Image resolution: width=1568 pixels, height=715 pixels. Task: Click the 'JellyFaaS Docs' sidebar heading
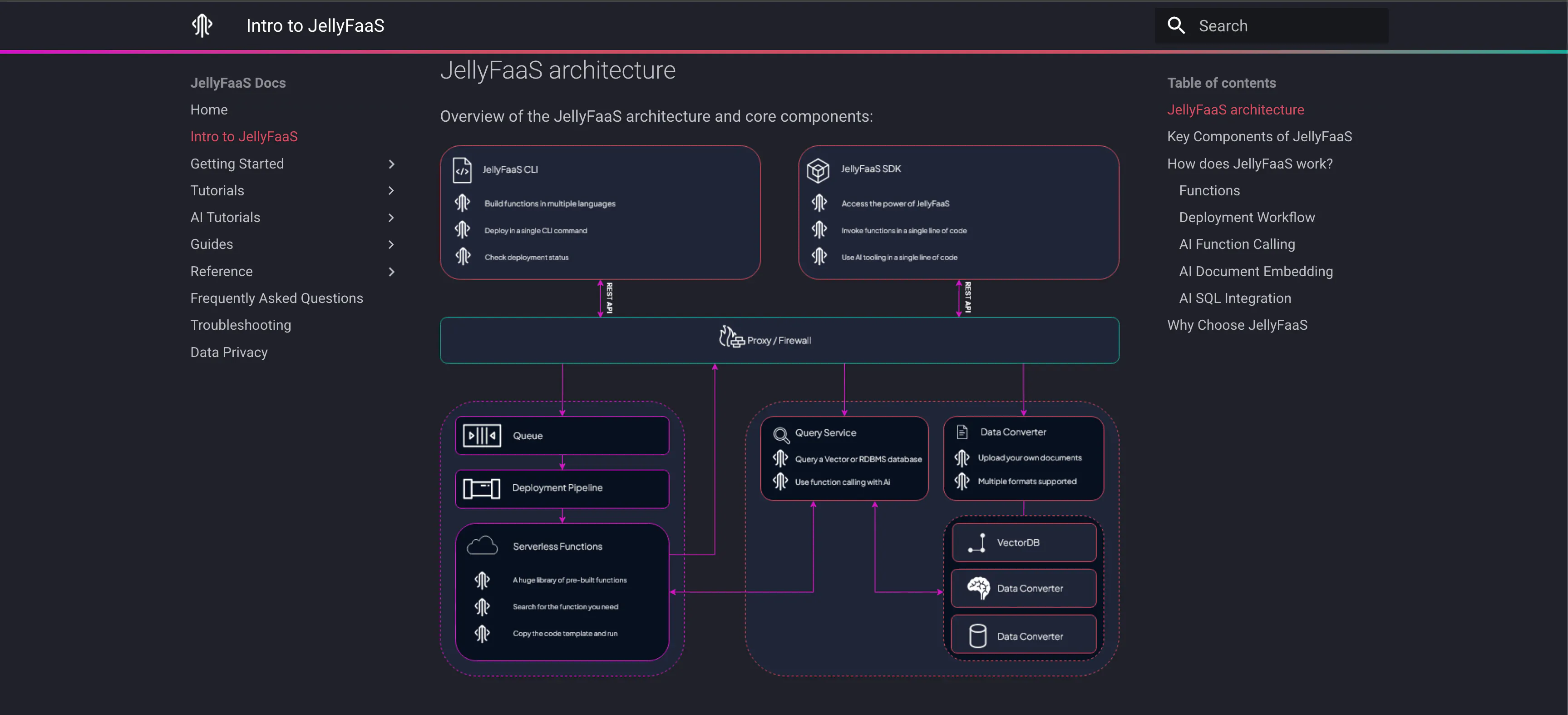tap(238, 83)
